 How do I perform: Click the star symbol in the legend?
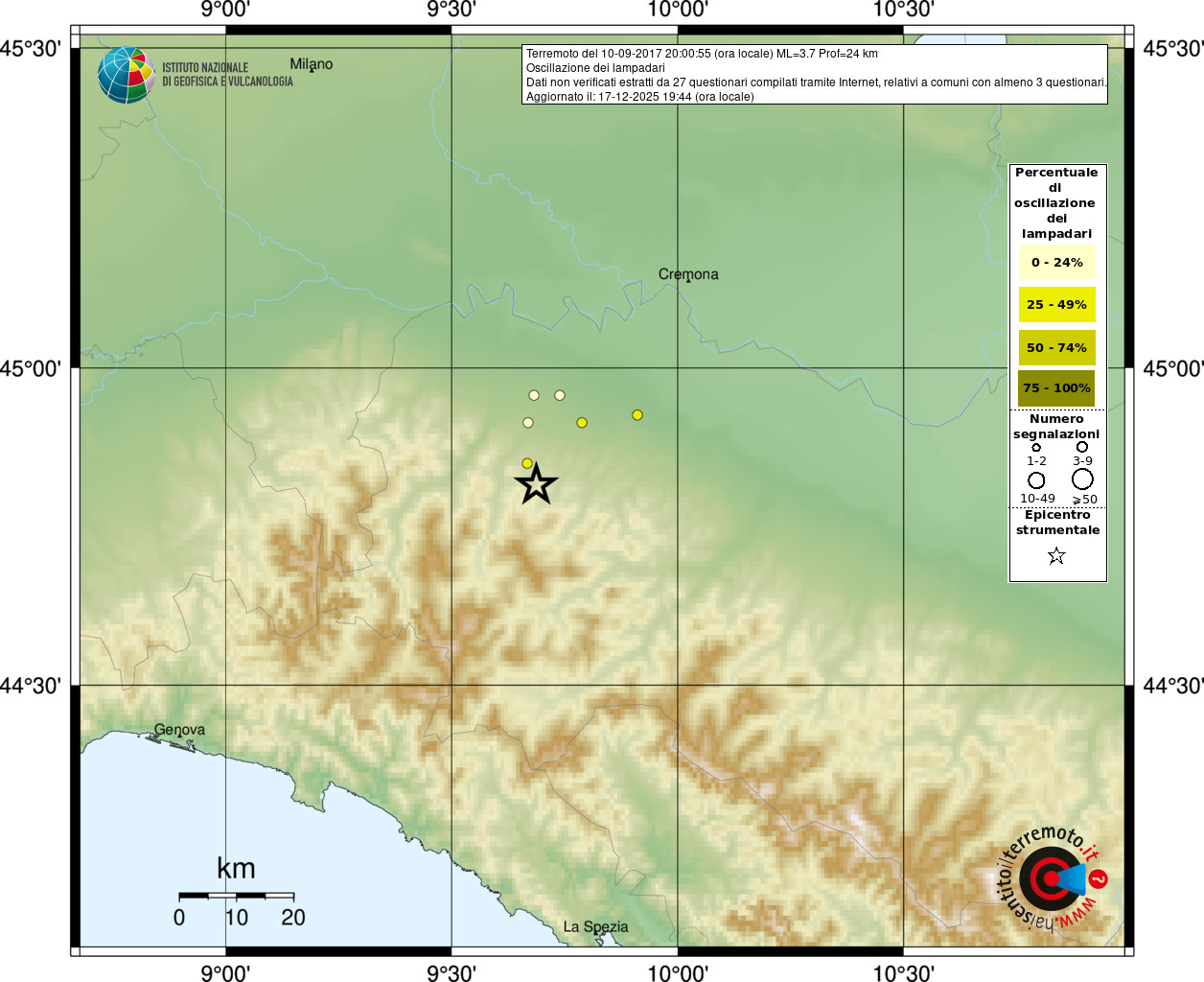tap(1056, 556)
